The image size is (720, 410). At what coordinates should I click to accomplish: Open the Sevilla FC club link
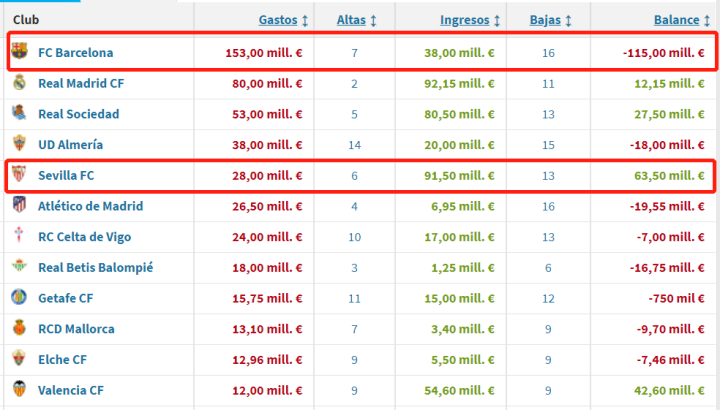pyautogui.click(x=66, y=175)
